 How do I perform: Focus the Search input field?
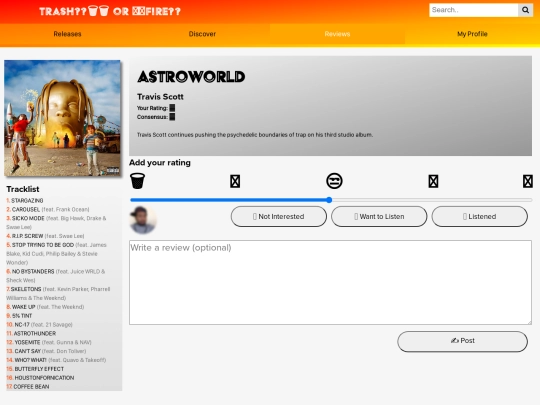point(474,10)
